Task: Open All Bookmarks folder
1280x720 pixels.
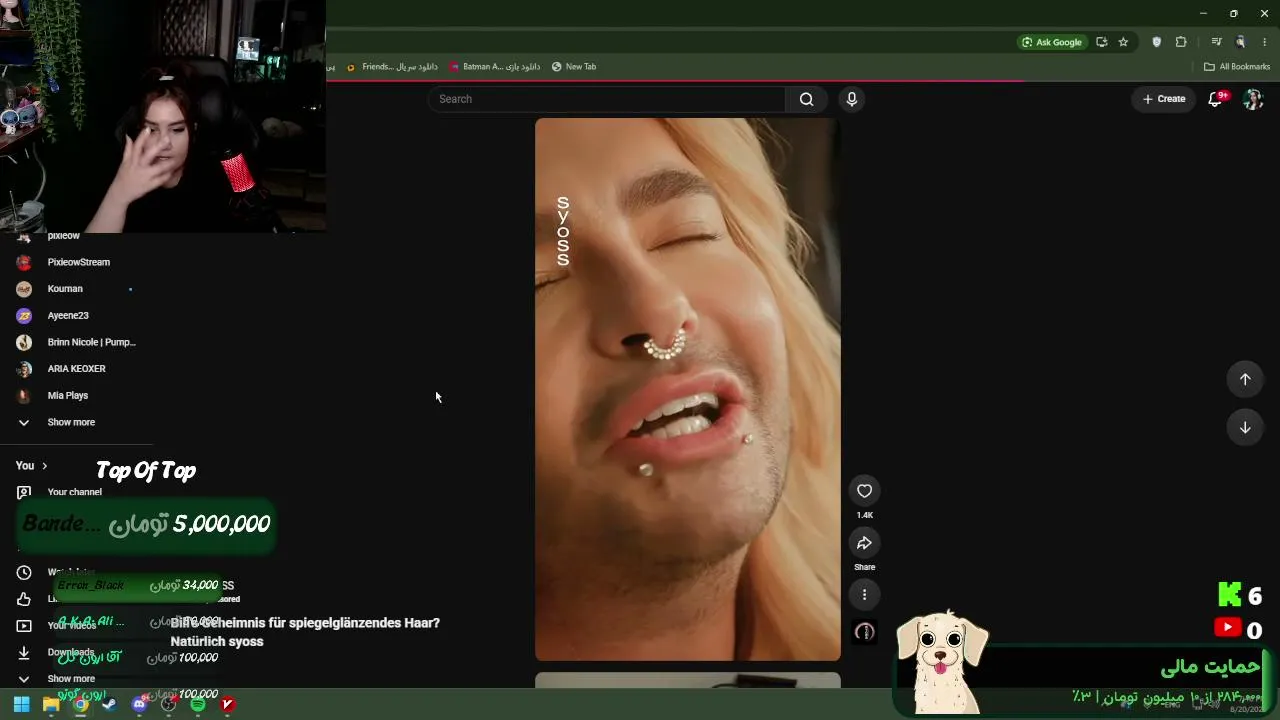Action: [1237, 67]
